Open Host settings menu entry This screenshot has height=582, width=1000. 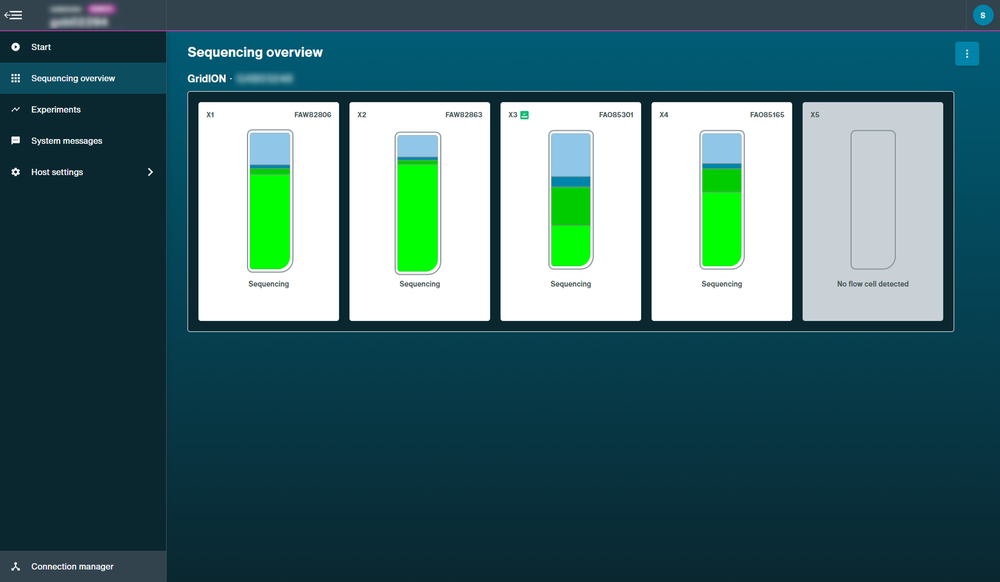[x=83, y=172]
